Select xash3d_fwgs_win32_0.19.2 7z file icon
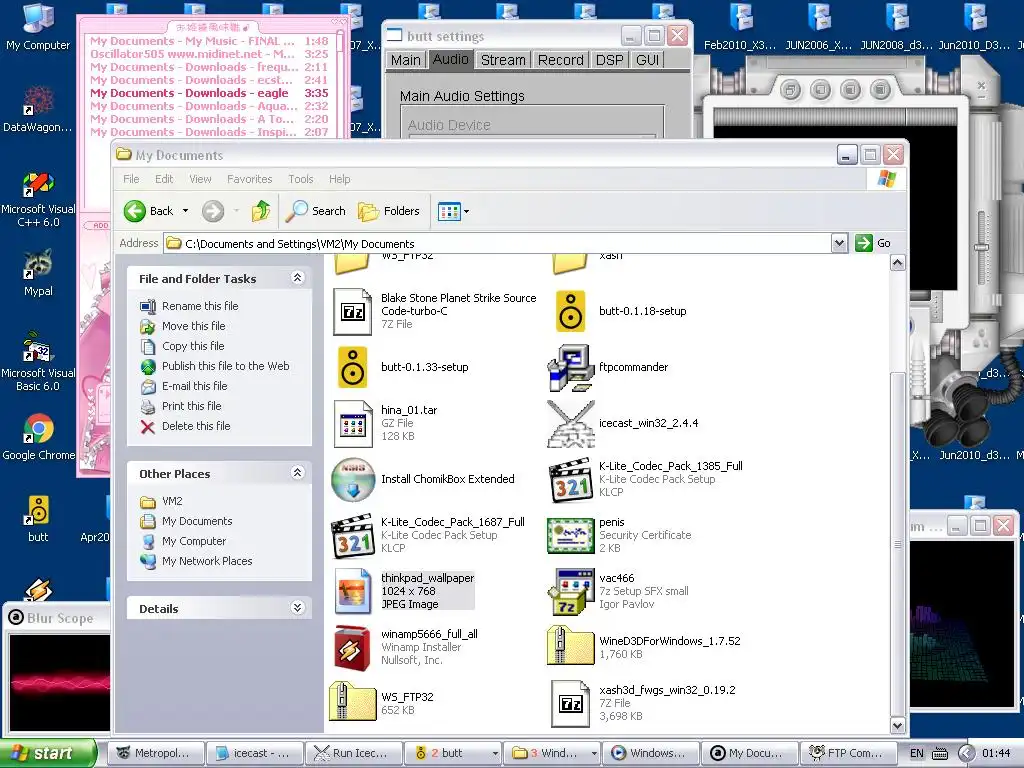The height and width of the screenshot is (768, 1024). pos(571,703)
